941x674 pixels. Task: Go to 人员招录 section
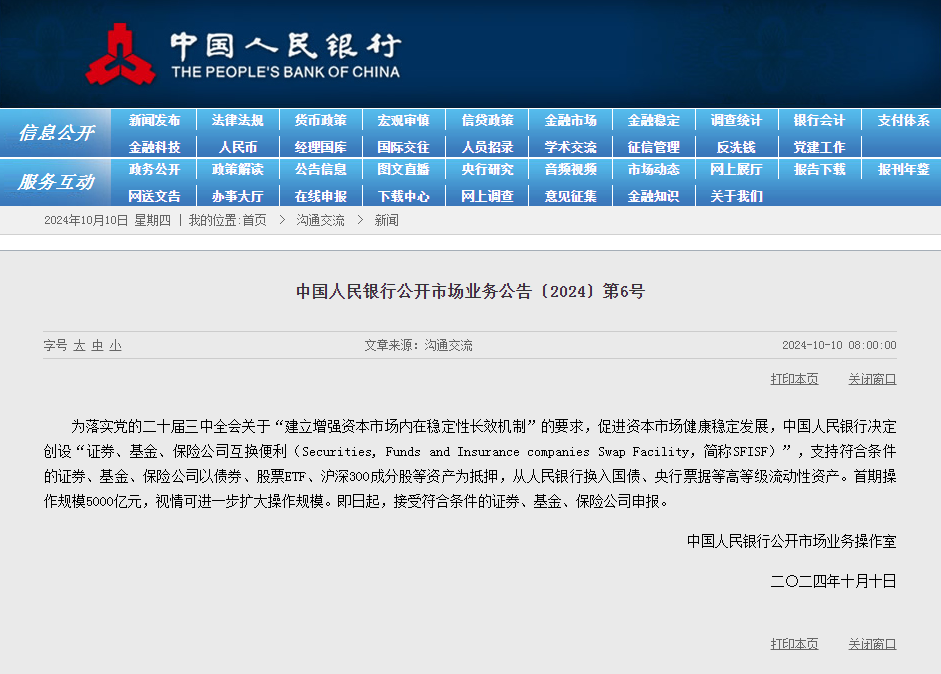[x=487, y=147]
